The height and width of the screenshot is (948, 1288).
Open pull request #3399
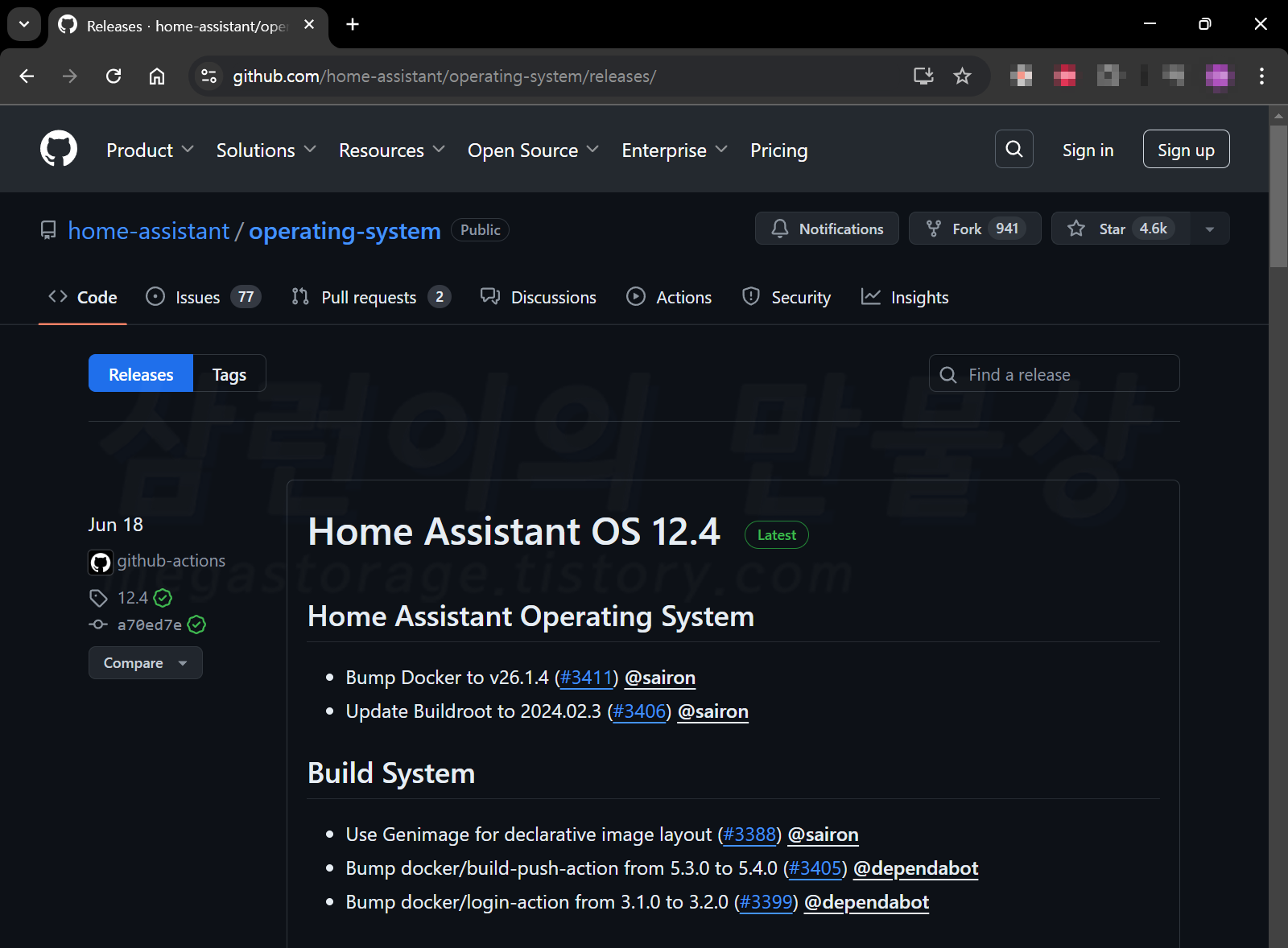pyautogui.click(x=766, y=902)
